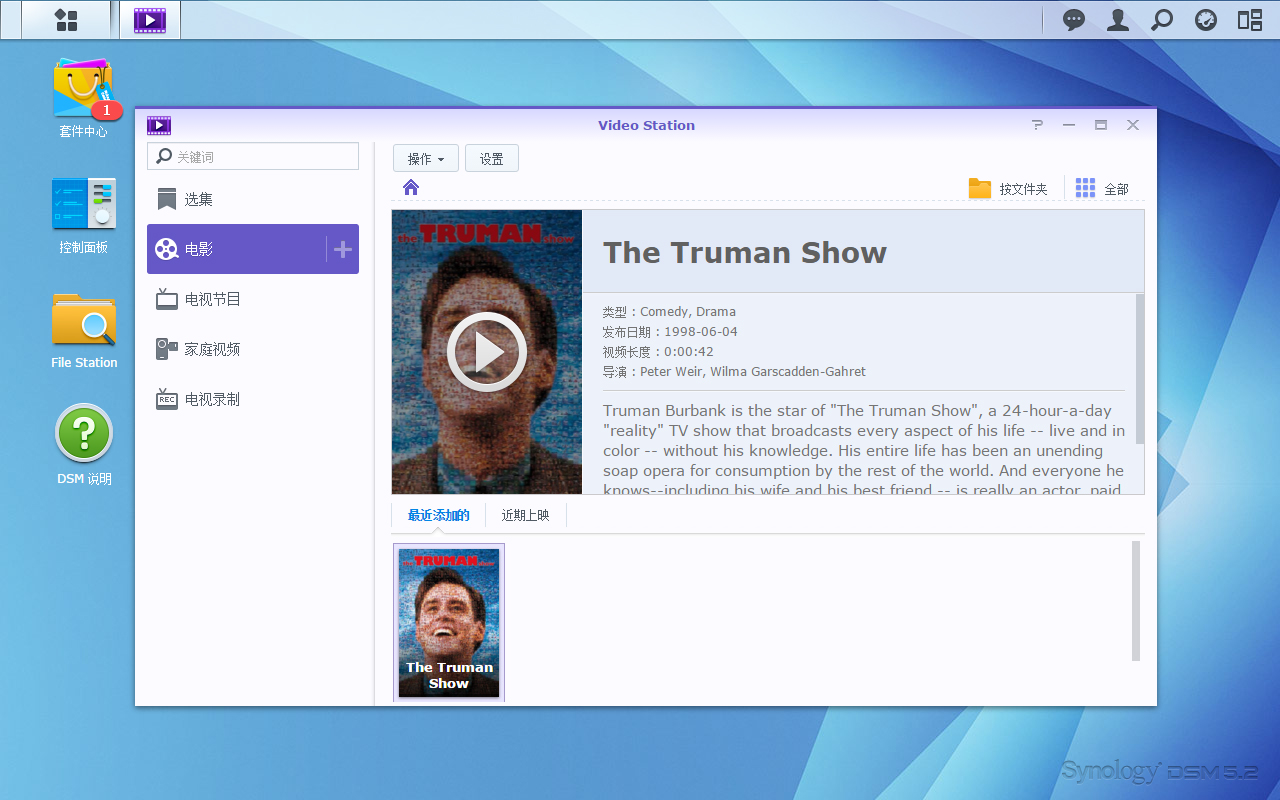Click the taskbar search magnifier icon
Image resolution: width=1280 pixels, height=800 pixels.
[1162, 20]
